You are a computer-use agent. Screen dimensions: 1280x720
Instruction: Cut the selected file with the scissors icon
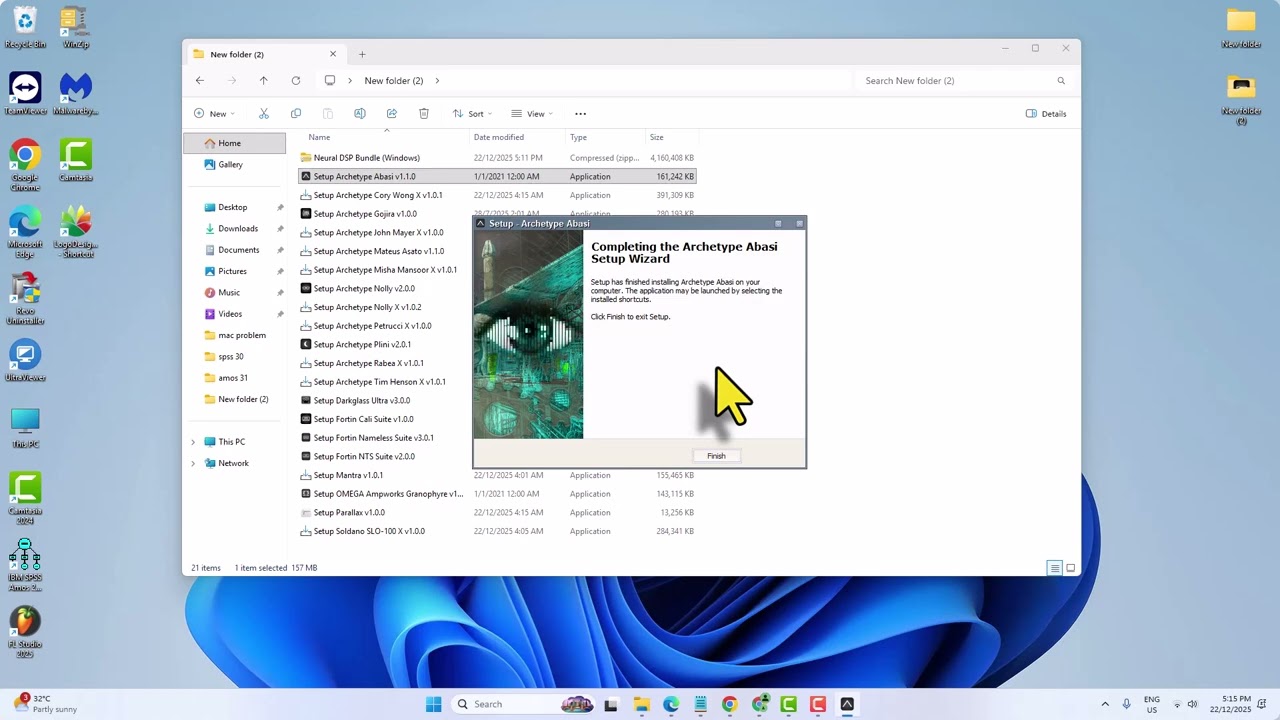[x=264, y=114]
